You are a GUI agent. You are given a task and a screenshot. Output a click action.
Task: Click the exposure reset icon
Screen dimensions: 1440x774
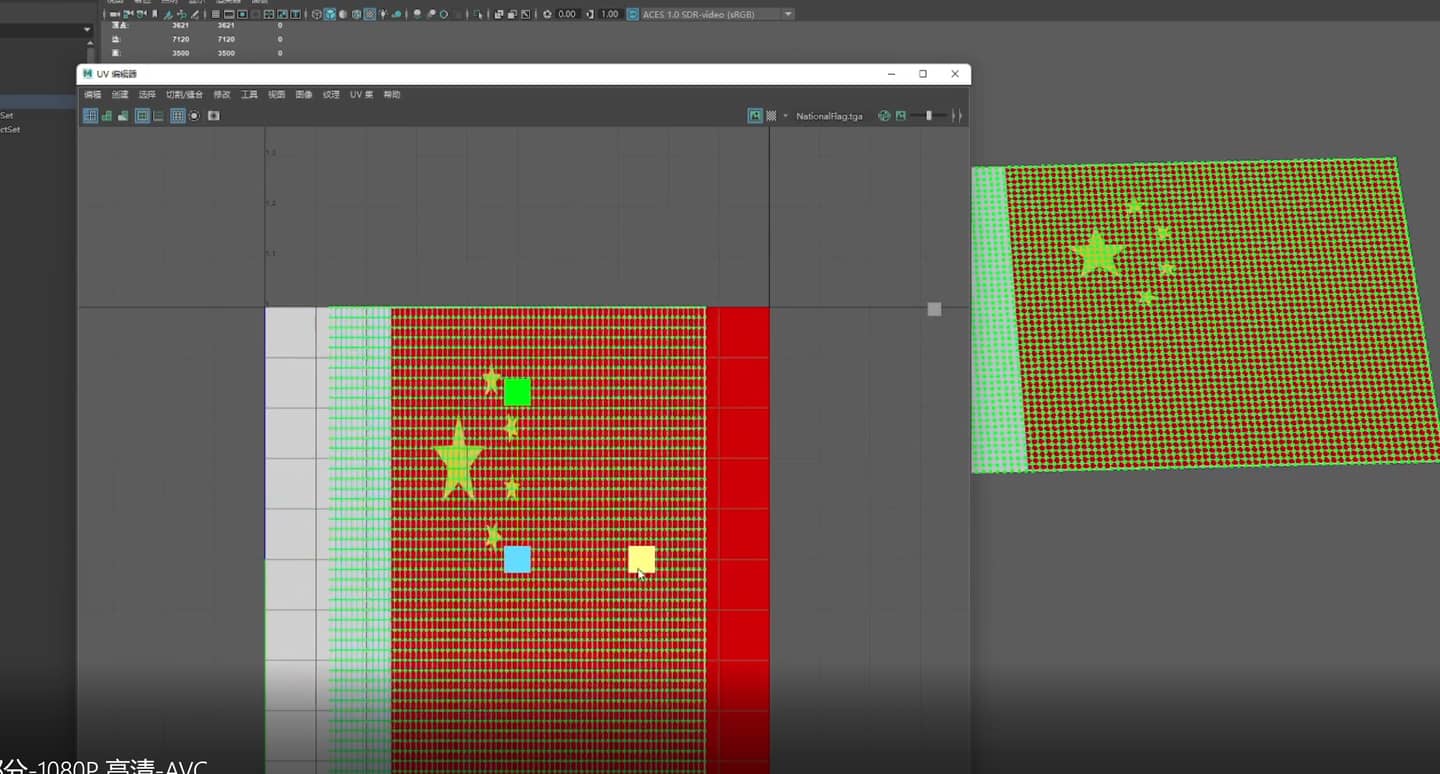pos(547,14)
